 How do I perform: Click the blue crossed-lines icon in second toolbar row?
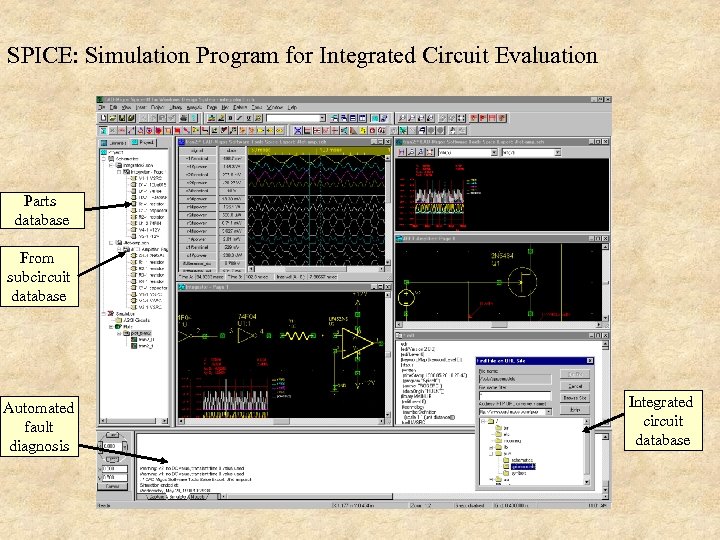click(x=298, y=130)
